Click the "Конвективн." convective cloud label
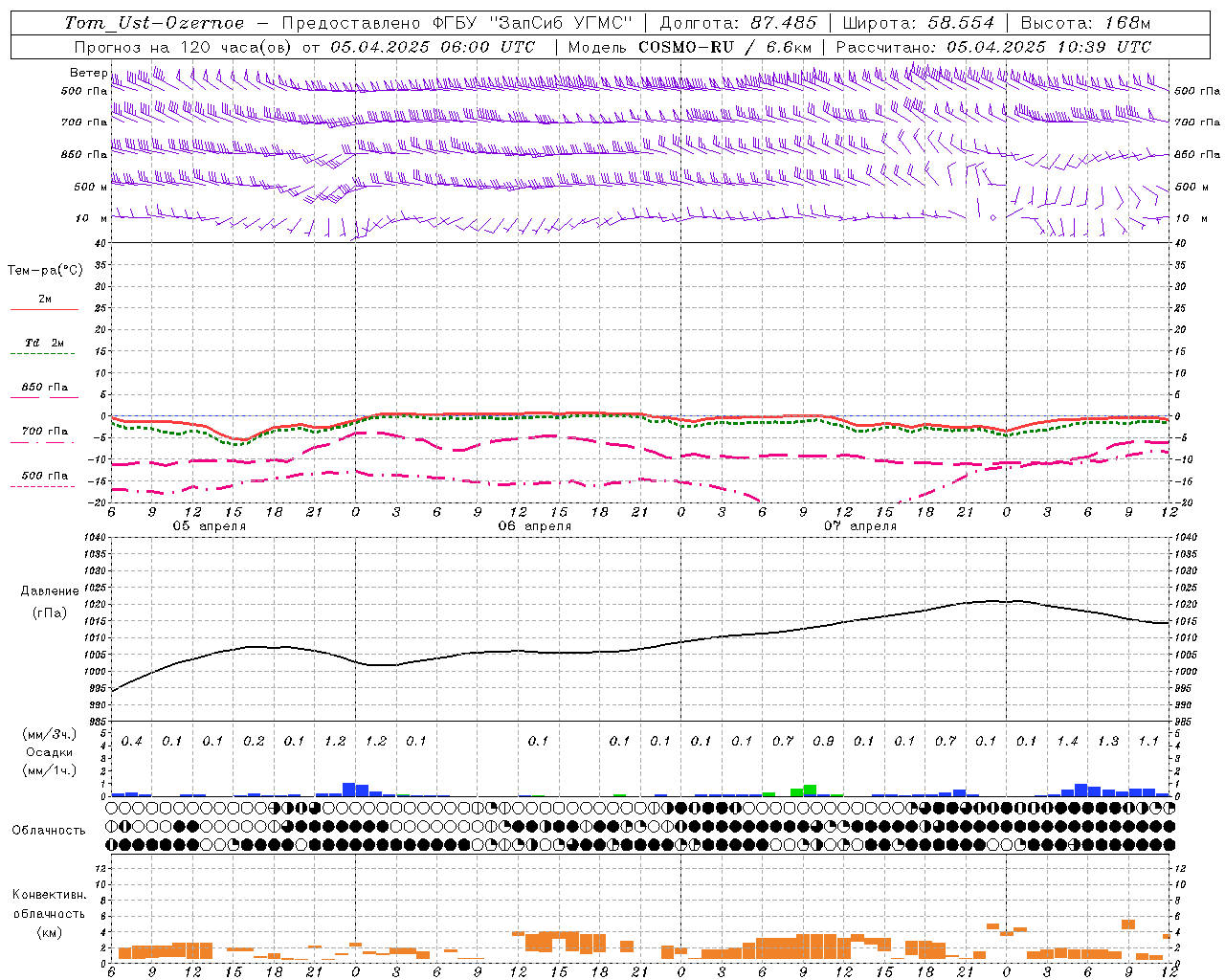The width and height of the screenshot is (1225, 980). coord(49,895)
